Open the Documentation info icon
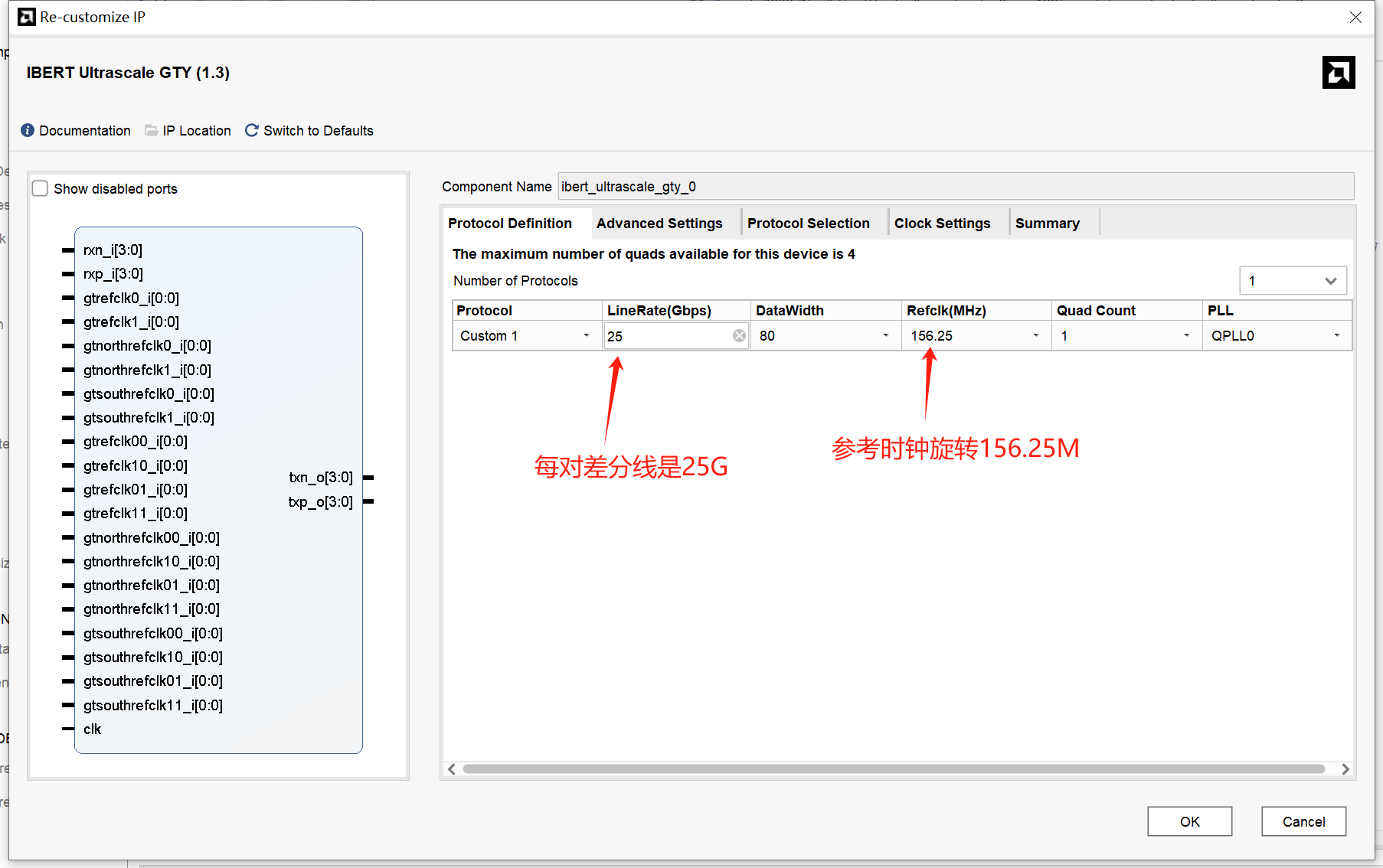This screenshot has height=868, width=1383. [x=28, y=130]
